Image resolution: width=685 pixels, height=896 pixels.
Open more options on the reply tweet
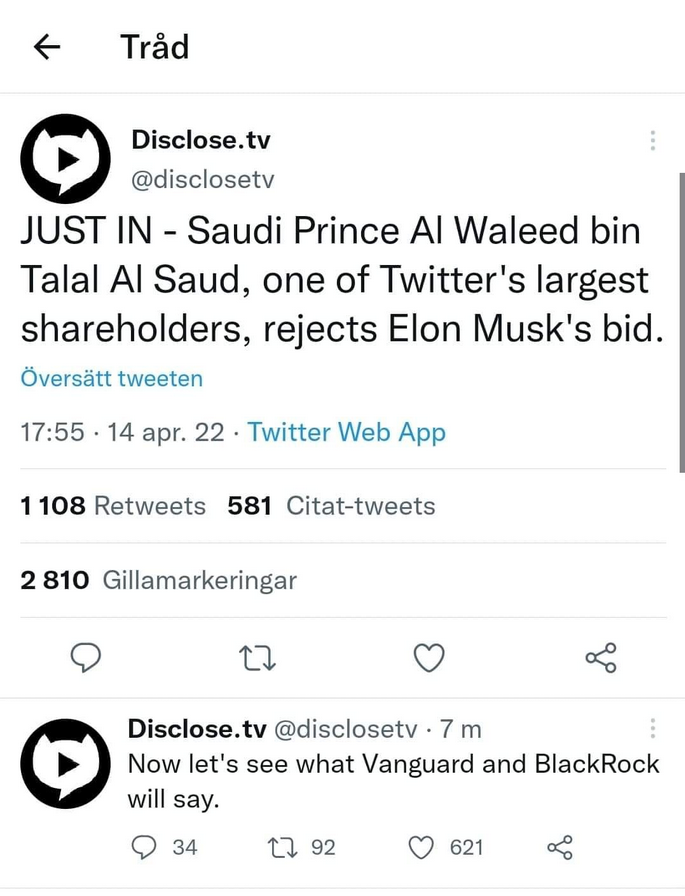[x=652, y=729]
